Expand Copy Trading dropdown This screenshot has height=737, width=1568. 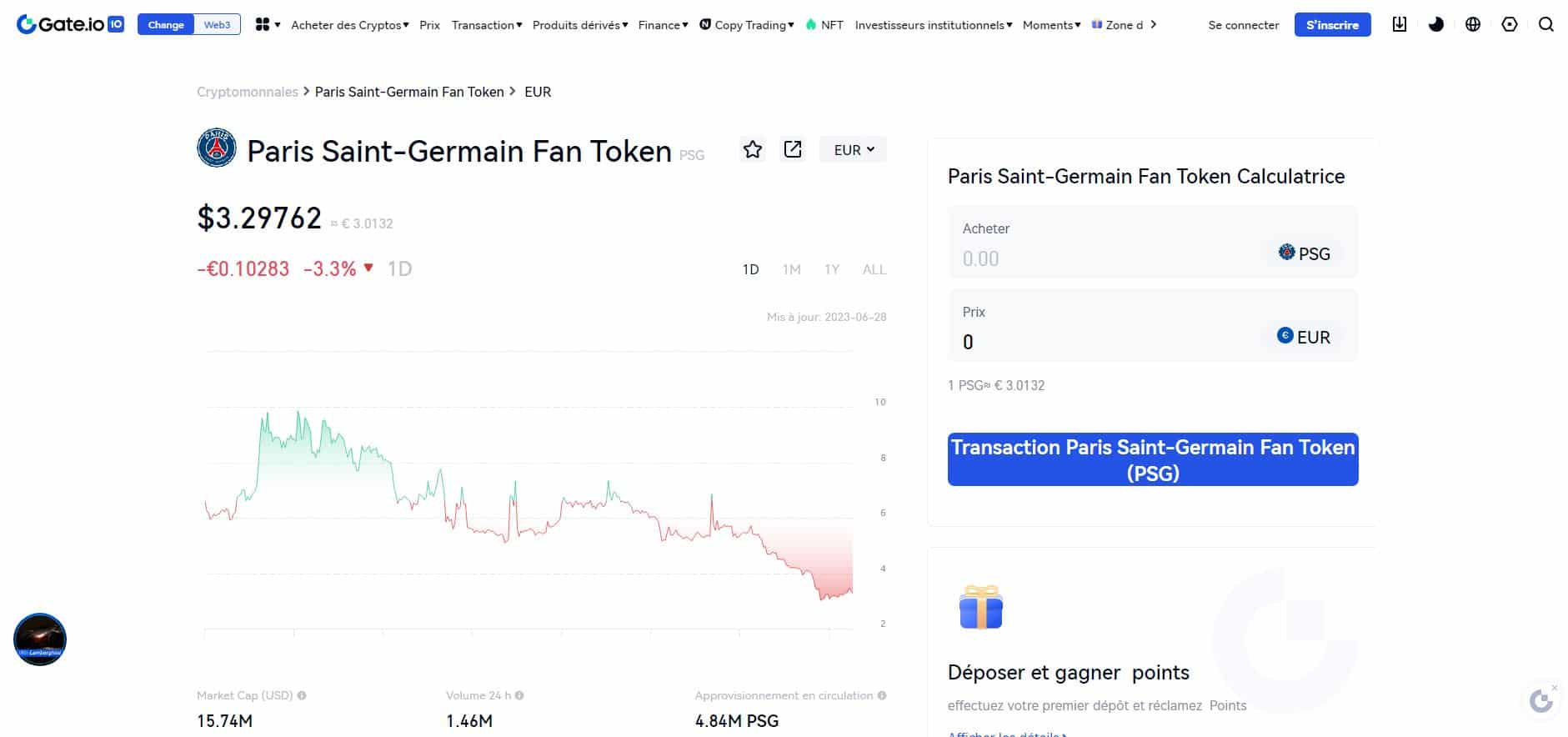(747, 25)
